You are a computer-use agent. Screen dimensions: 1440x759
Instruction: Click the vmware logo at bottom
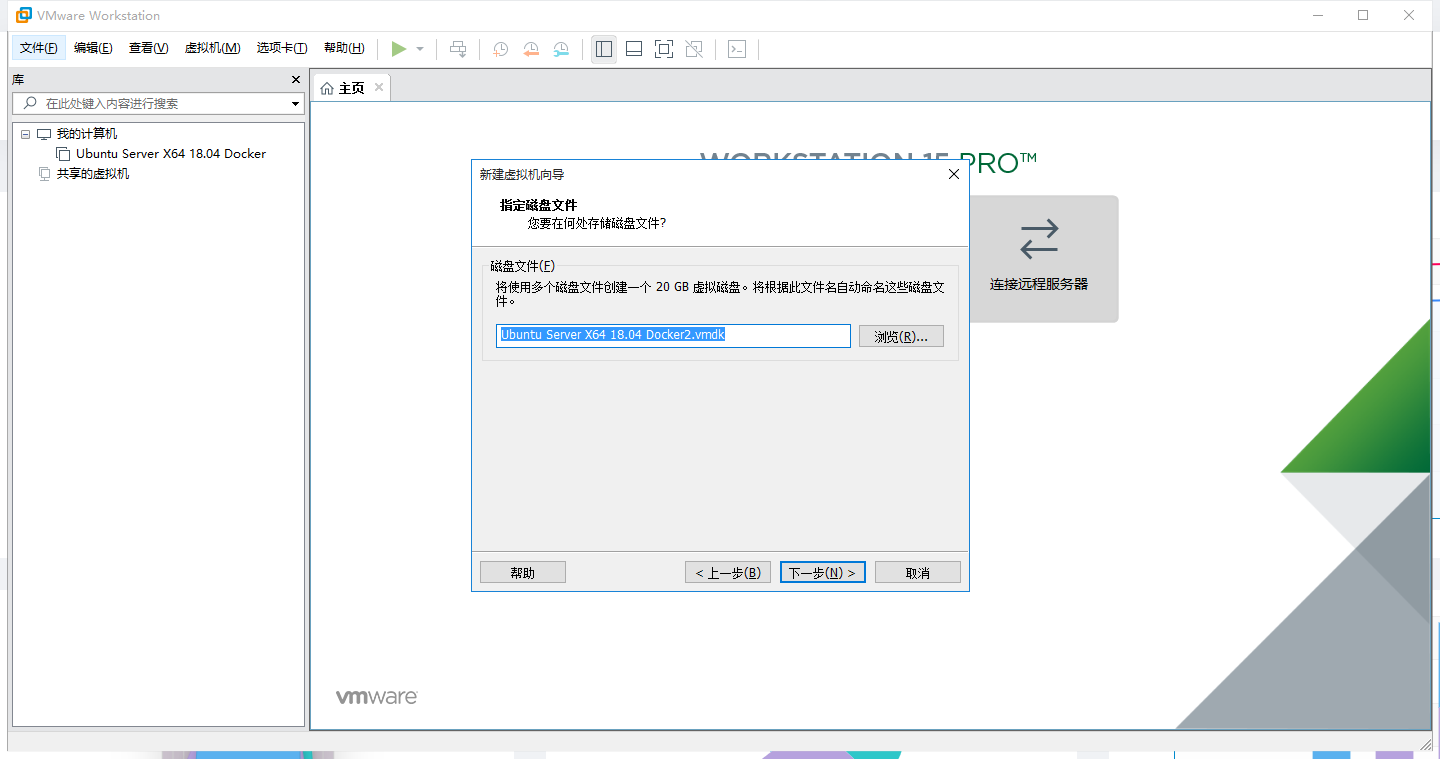pos(376,697)
